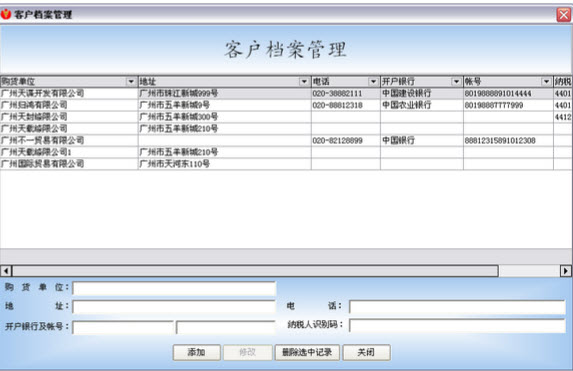Focus the bank account number input field
The width and height of the screenshot is (573, 371).
click(x=226, y=327)
